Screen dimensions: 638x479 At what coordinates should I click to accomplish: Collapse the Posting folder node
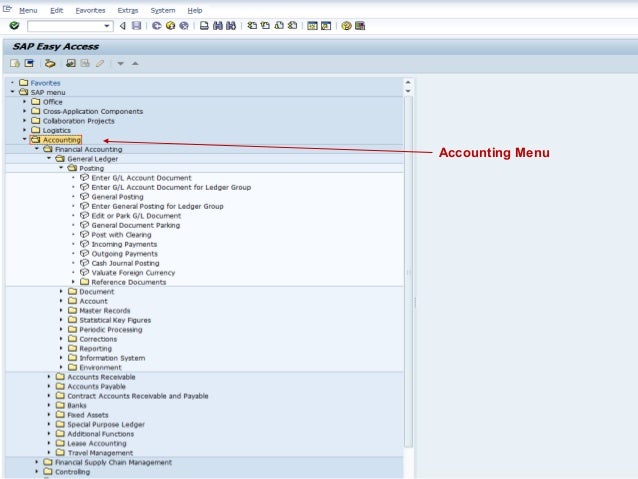point(61,168)
